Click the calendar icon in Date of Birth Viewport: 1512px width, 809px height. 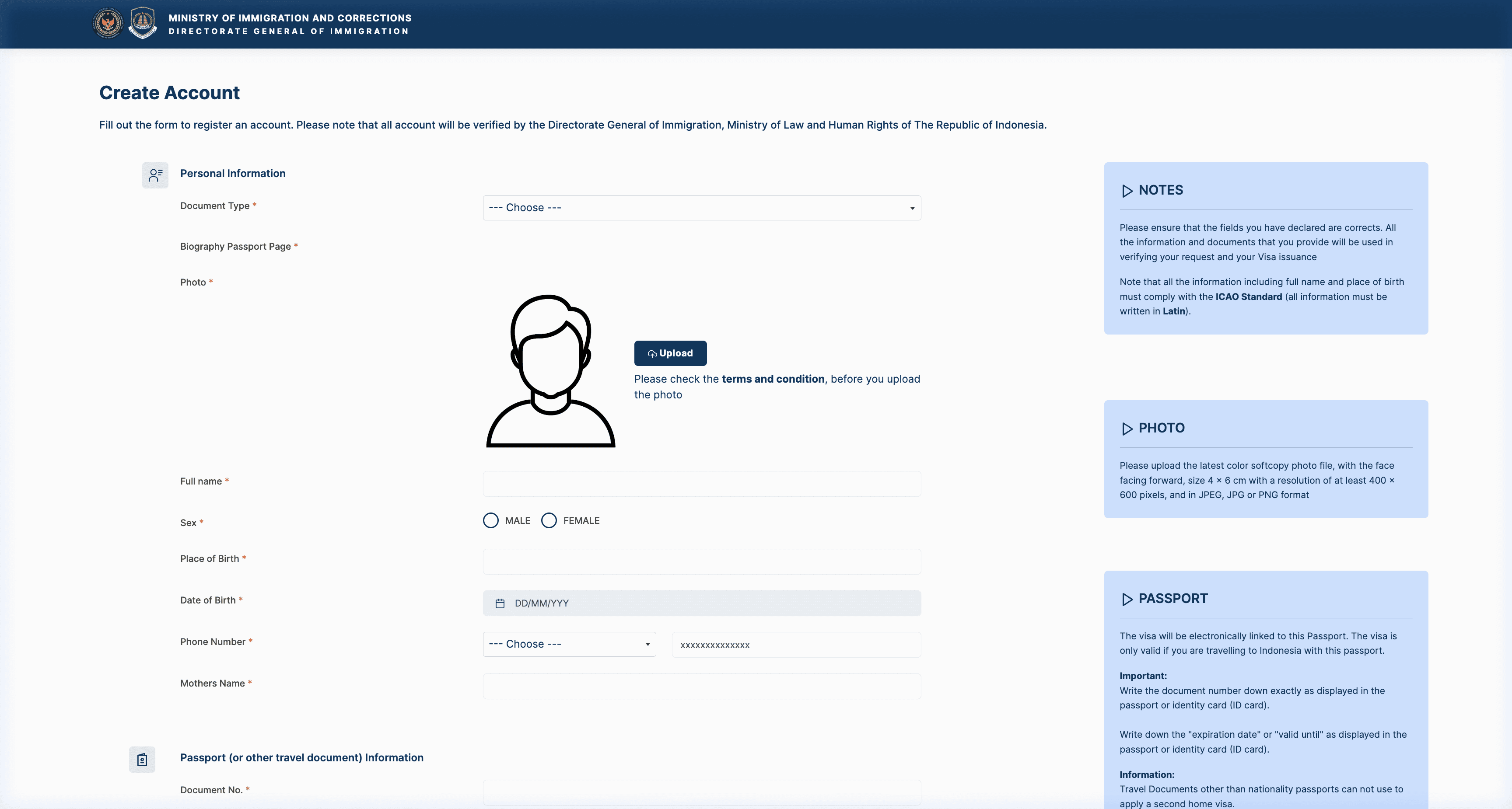tap(500, 603)
